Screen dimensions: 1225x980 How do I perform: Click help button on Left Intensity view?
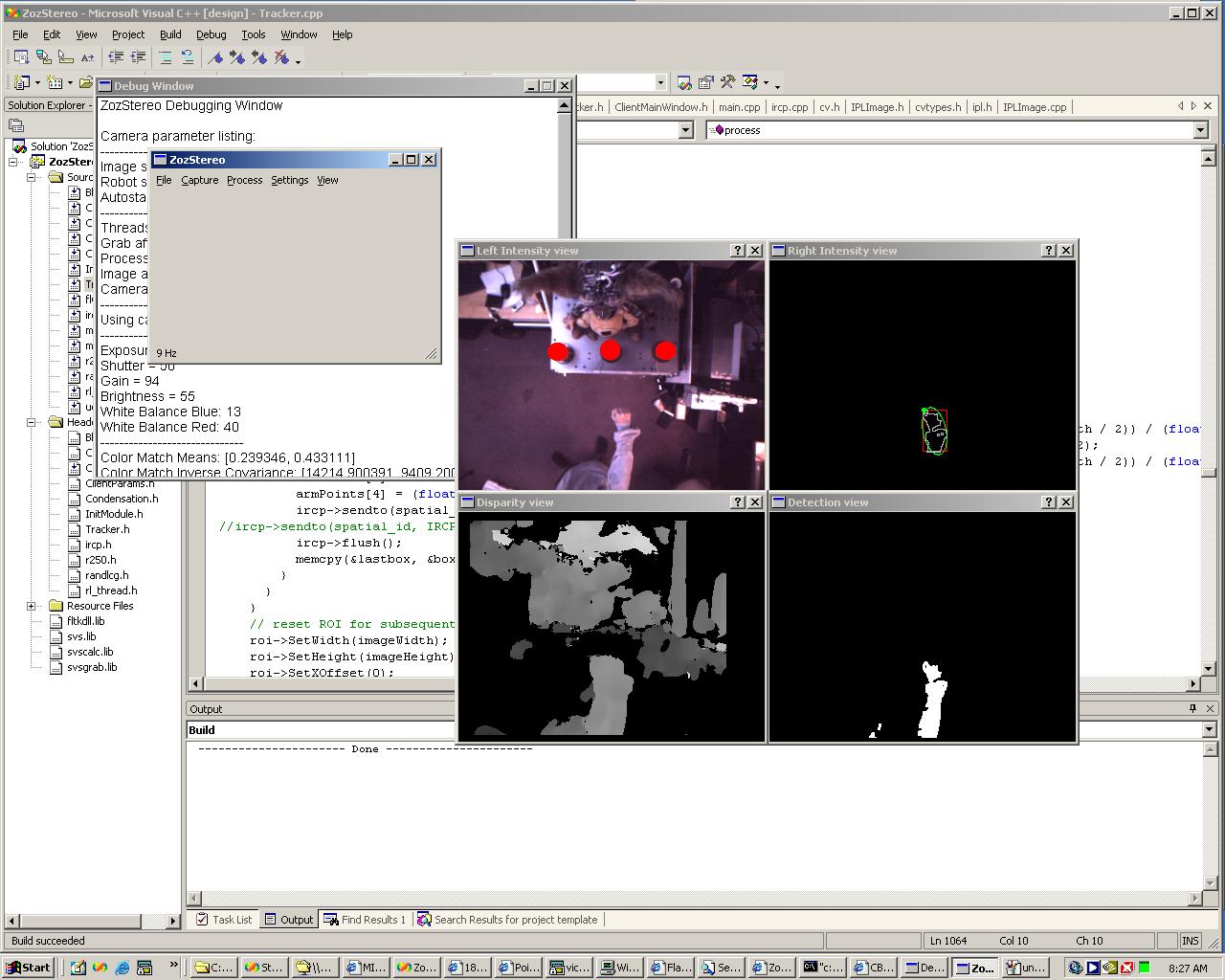coord(737,251)
